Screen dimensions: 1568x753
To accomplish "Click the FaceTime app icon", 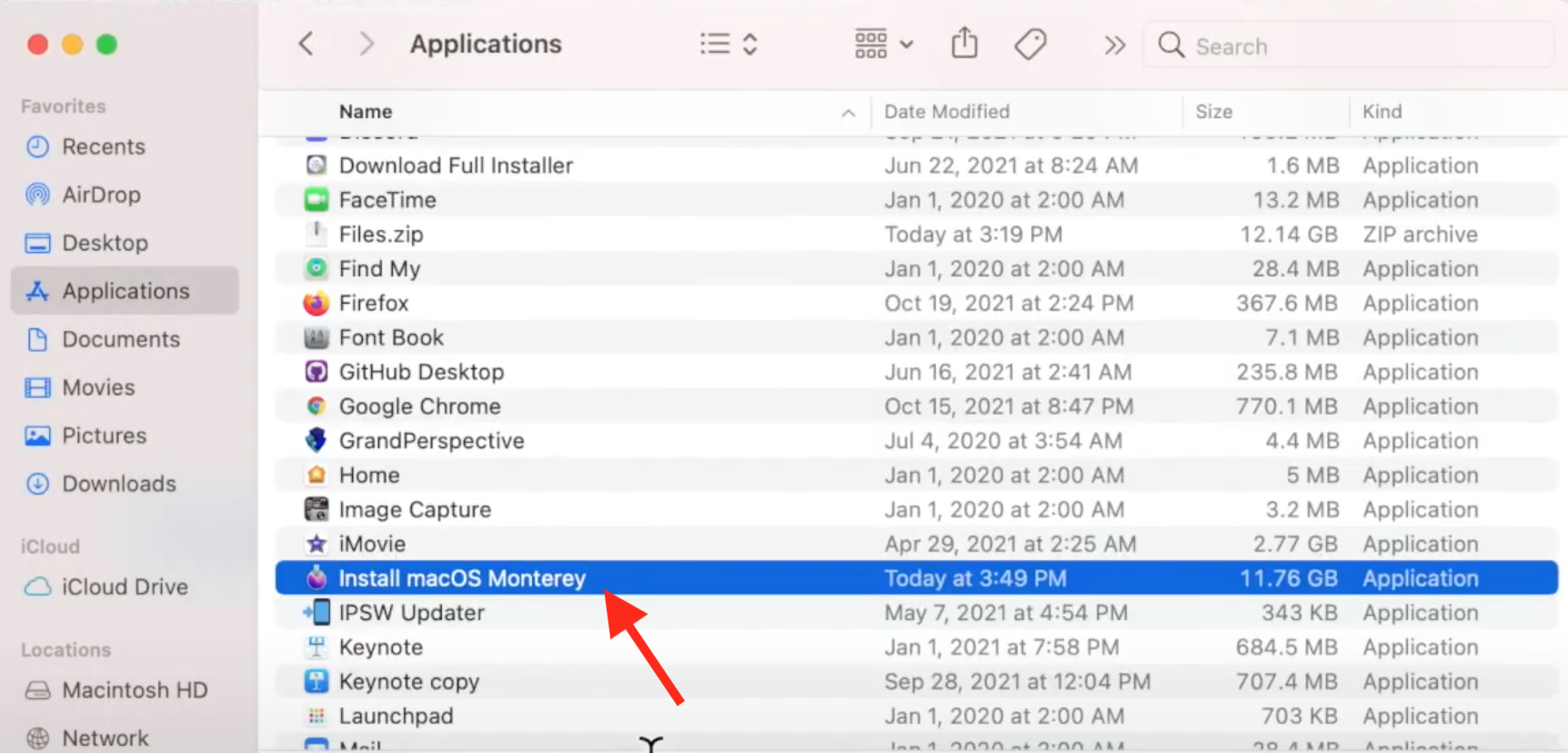I will point(316,200).
